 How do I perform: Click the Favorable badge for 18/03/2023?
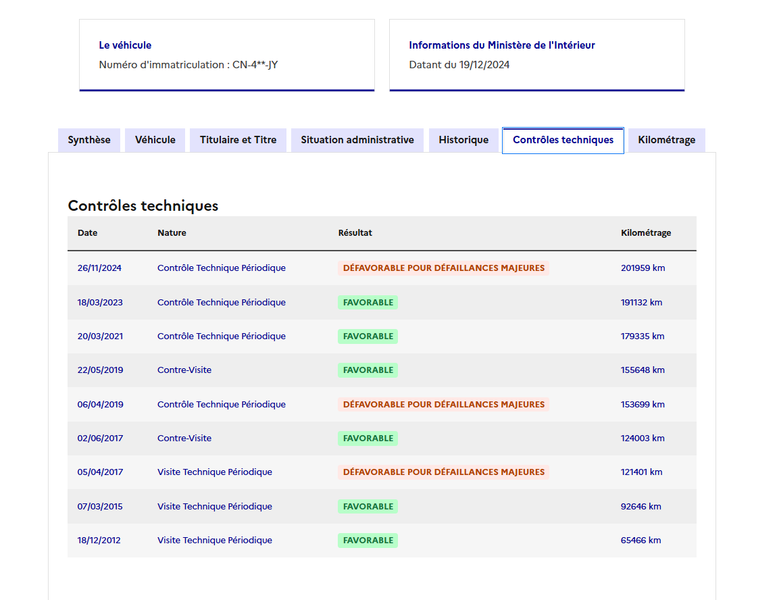[368, 302]
